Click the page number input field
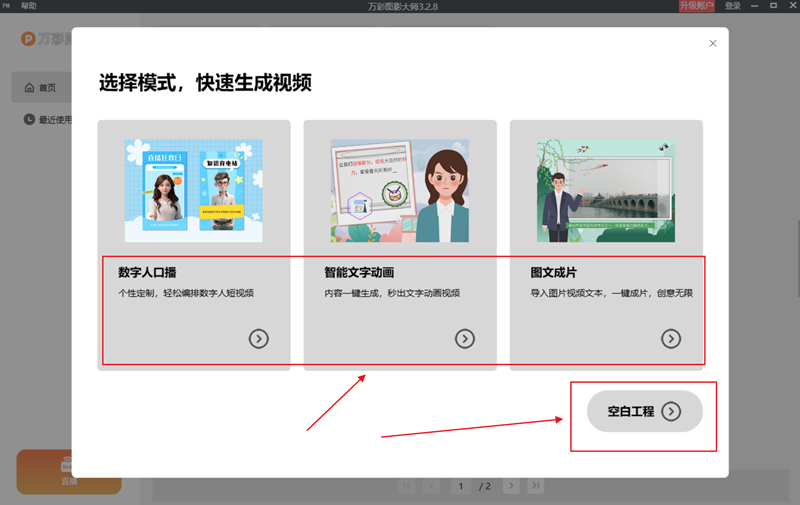 click(x=461, y=486)
